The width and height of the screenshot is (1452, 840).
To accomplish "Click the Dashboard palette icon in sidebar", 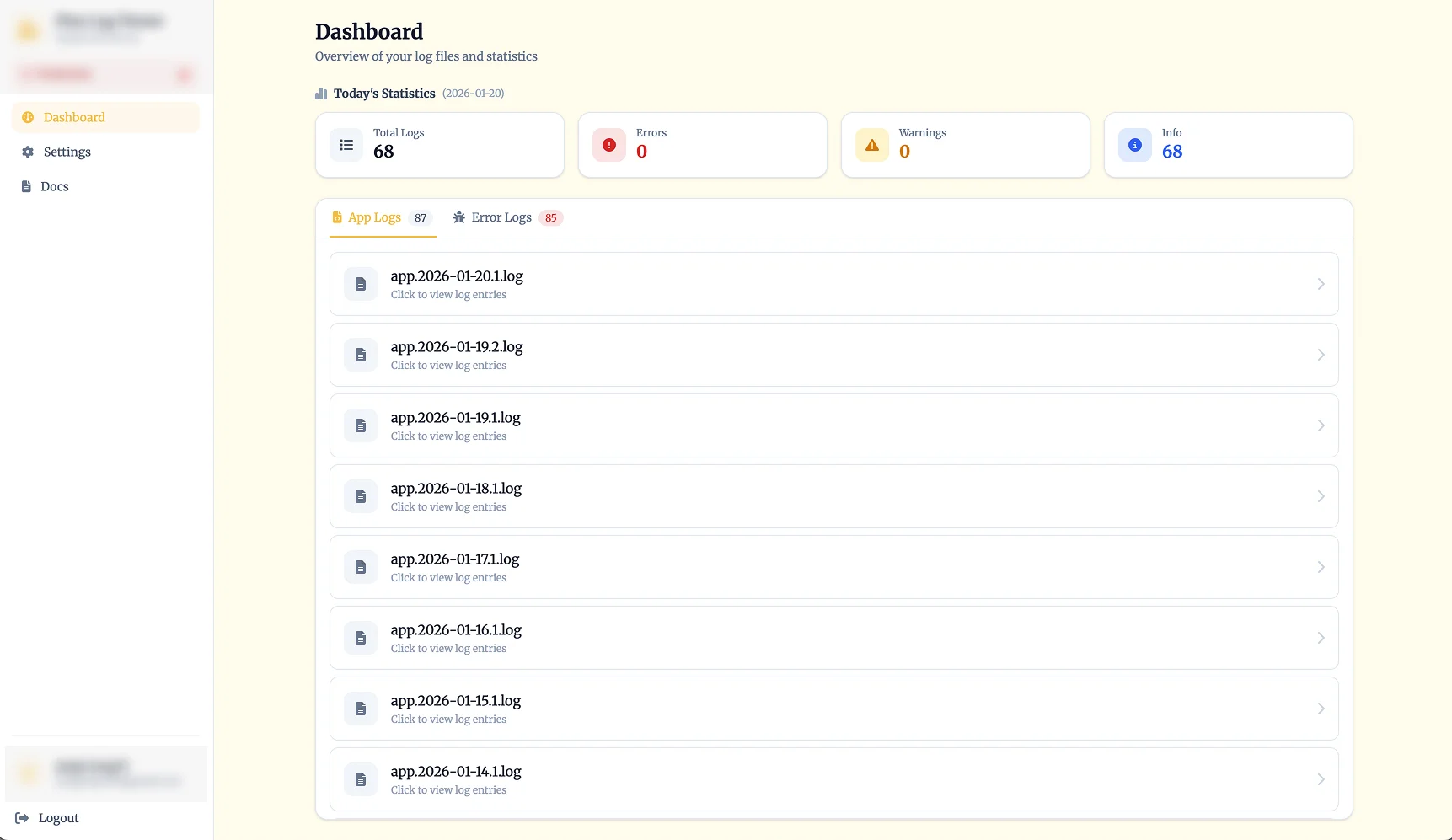I will coord(28,117).
